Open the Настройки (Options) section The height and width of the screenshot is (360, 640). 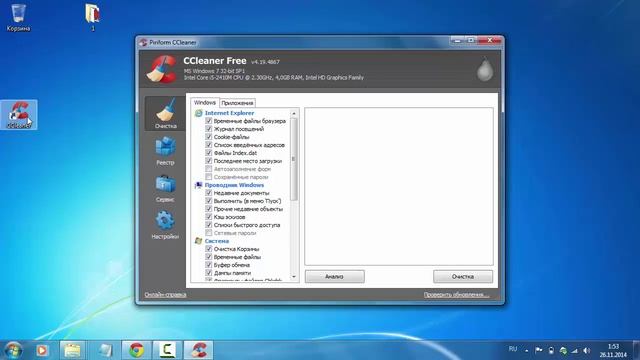tap(165, 224)
